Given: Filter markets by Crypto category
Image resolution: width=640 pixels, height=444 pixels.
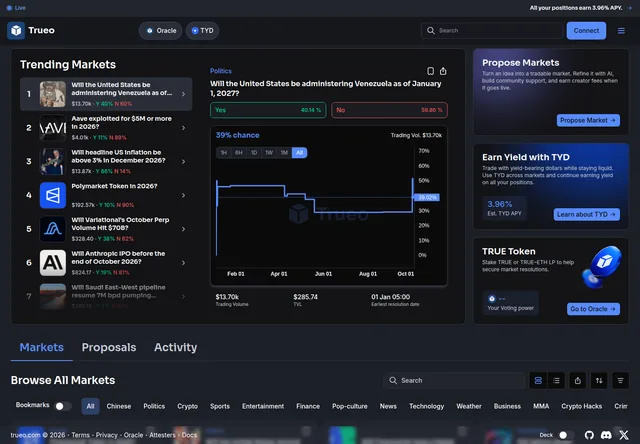Looking at the screenshot, I should (187, 406).
